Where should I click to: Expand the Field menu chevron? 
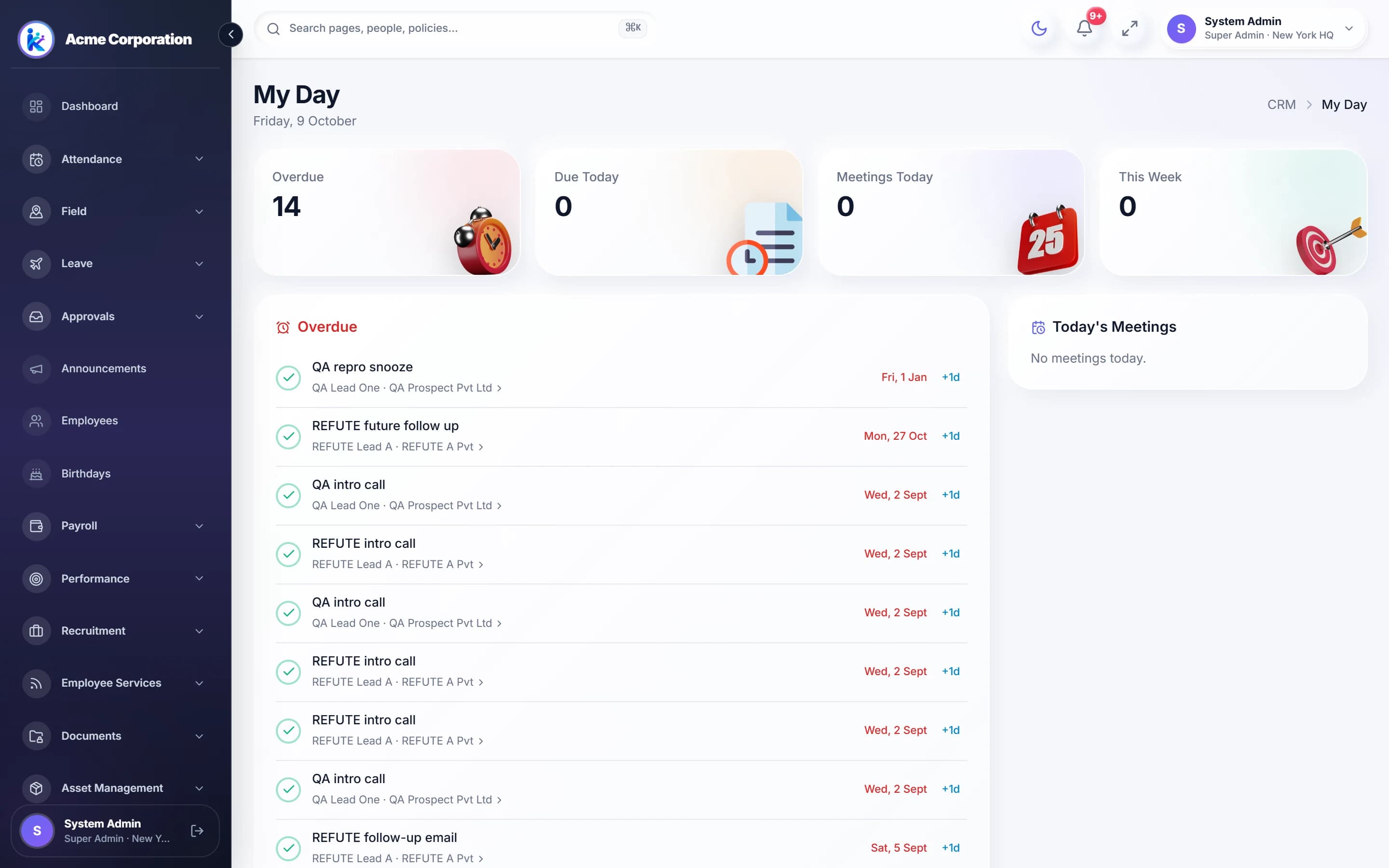199,211
